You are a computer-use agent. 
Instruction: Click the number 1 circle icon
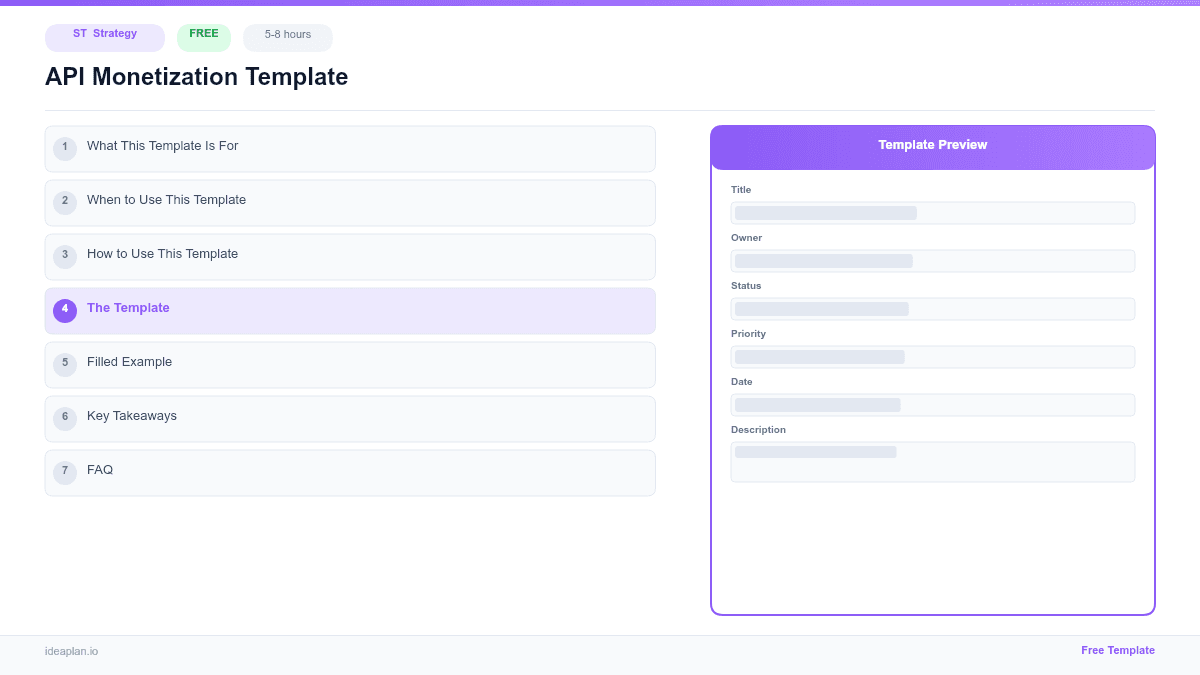[65, 148]
